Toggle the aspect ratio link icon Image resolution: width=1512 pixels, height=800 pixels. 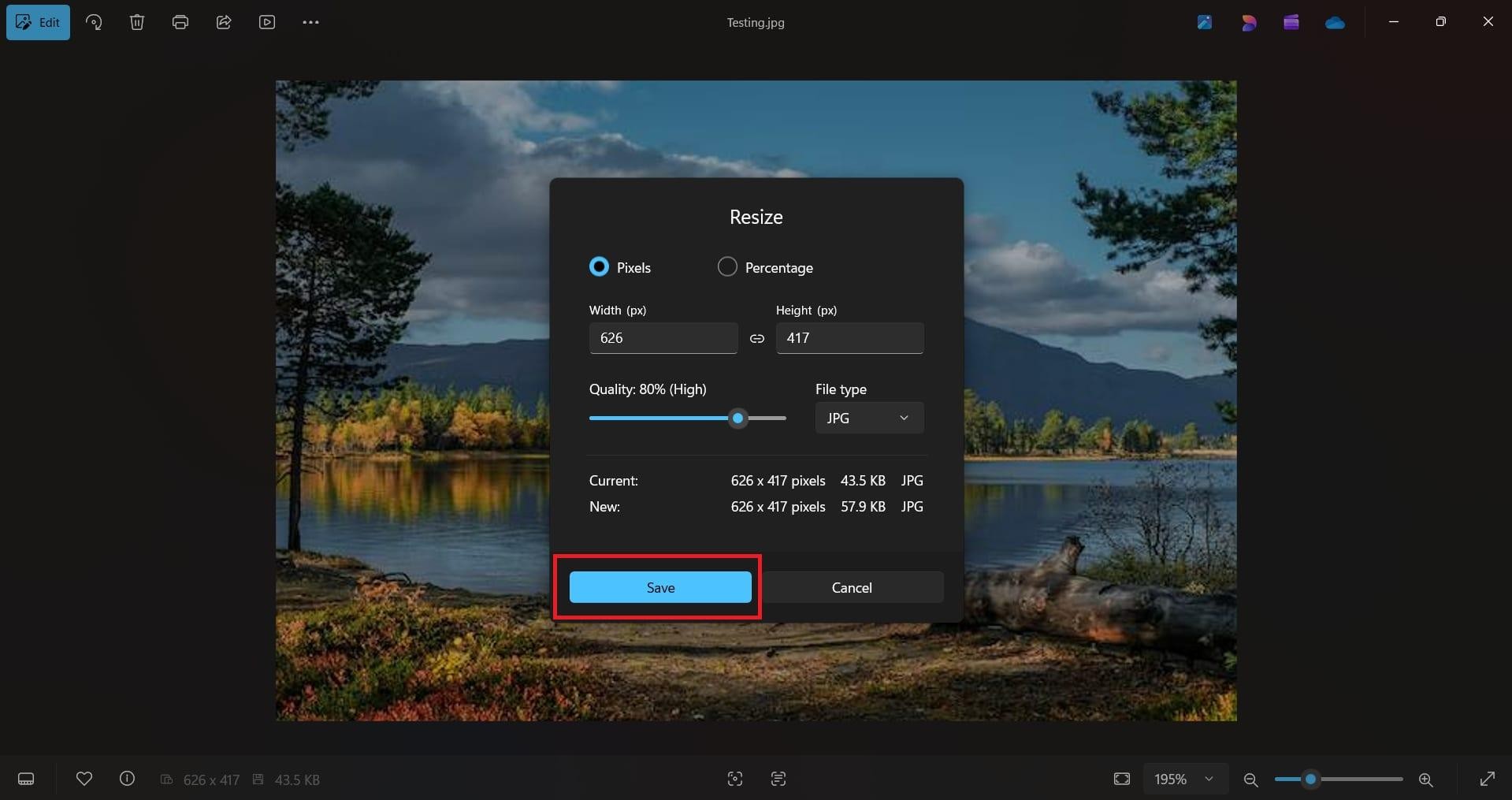(x=757, y=338)
